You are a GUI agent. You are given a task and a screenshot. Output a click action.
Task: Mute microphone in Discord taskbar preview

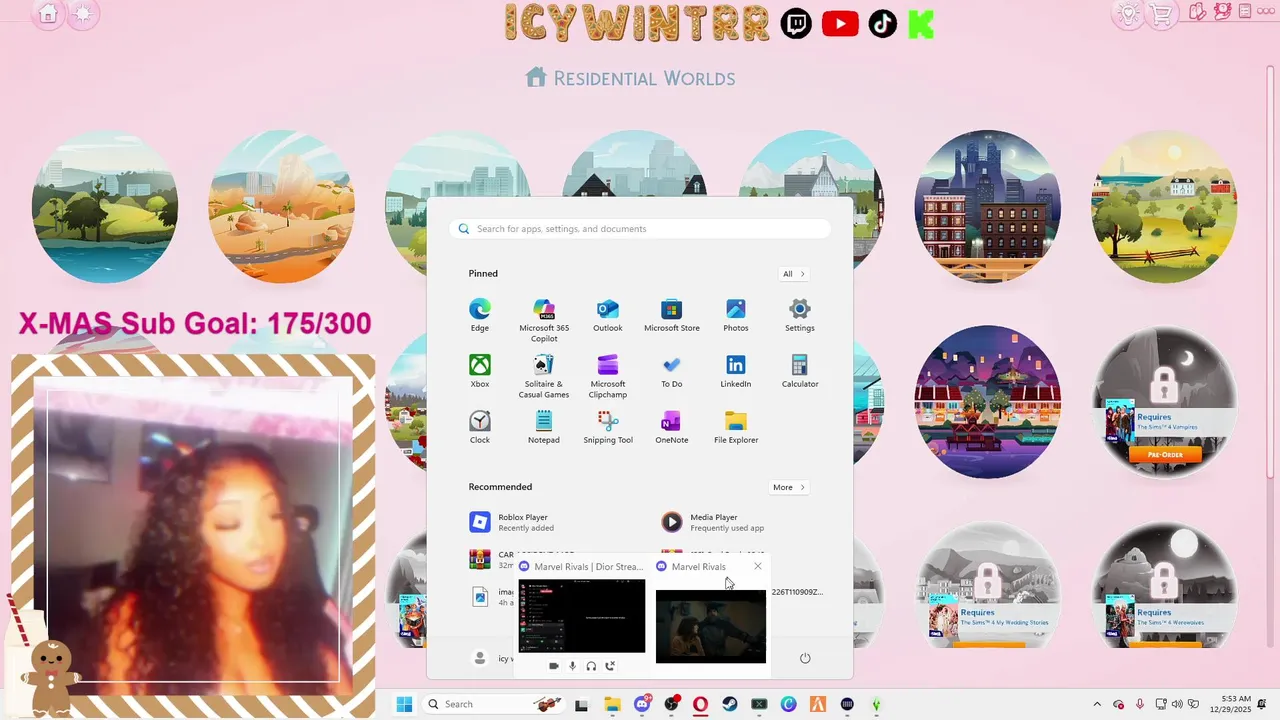coord(573,666)
